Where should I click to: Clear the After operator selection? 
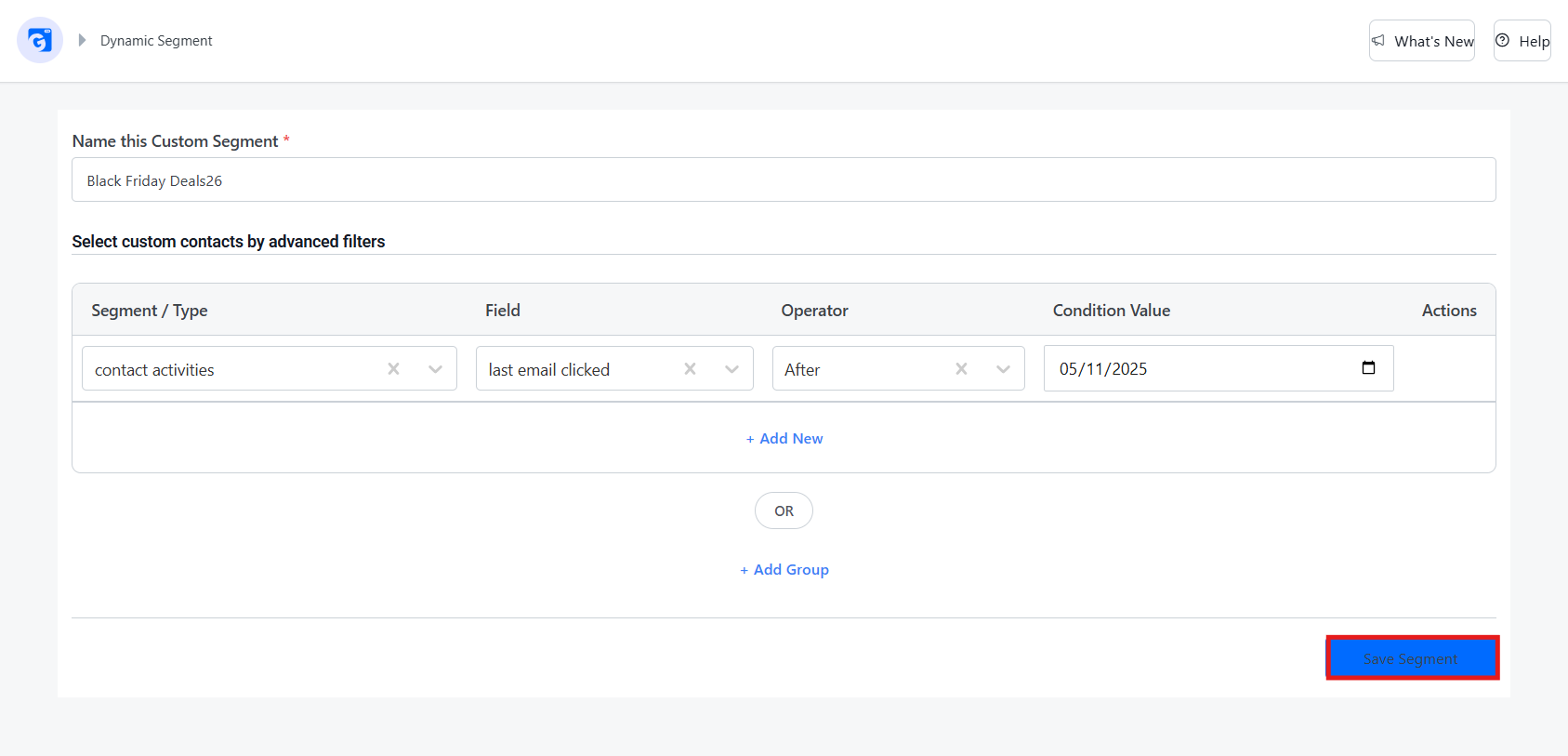click(961, 369)
